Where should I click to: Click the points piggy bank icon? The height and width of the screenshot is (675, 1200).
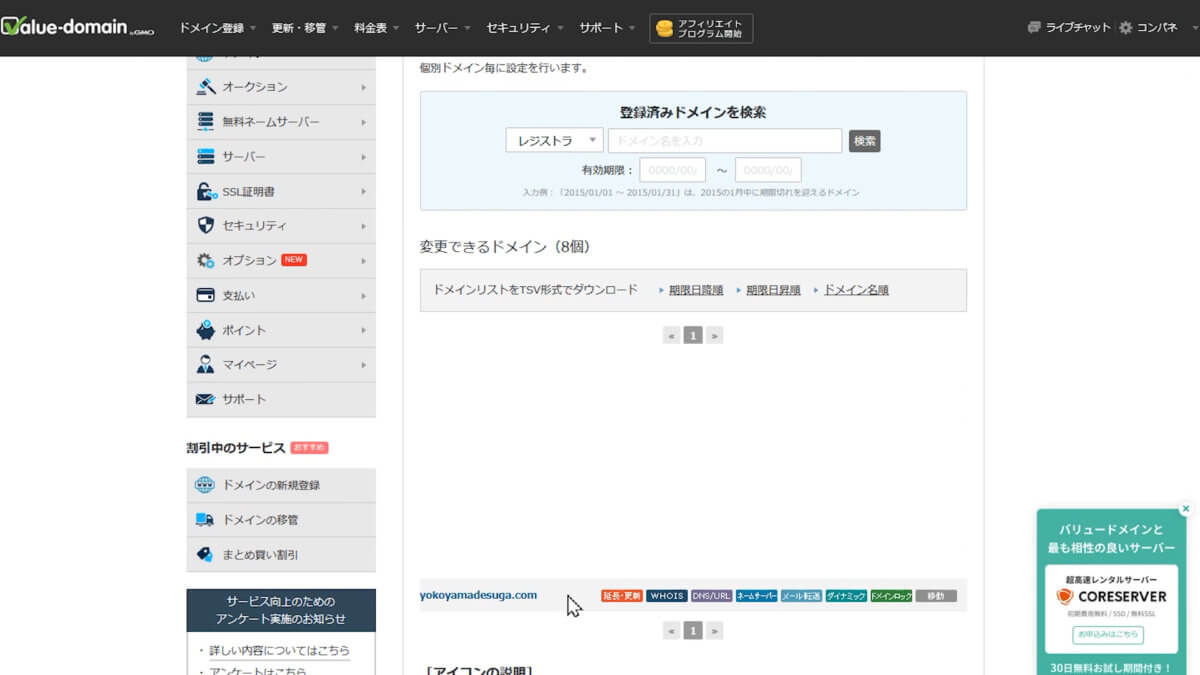(x=206, y=330)
